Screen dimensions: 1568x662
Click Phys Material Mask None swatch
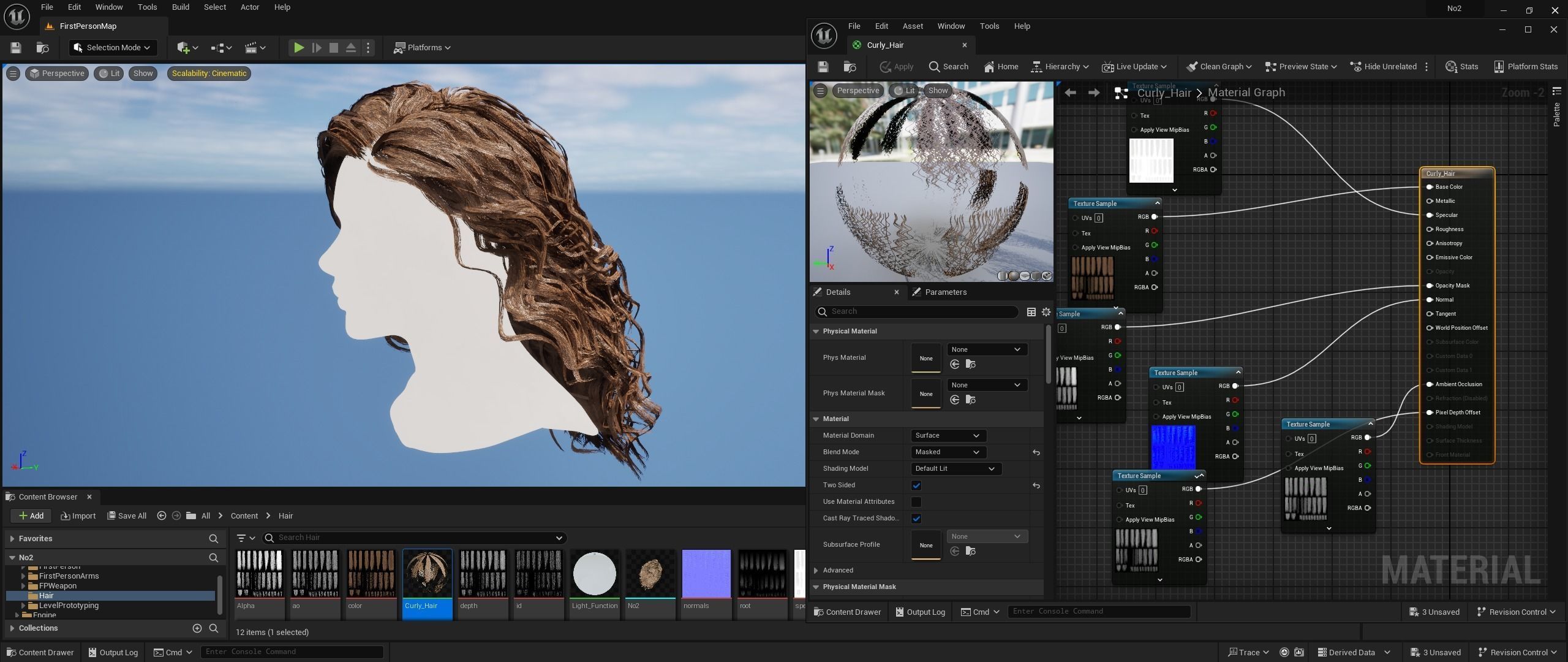click(x=925, y=394)
